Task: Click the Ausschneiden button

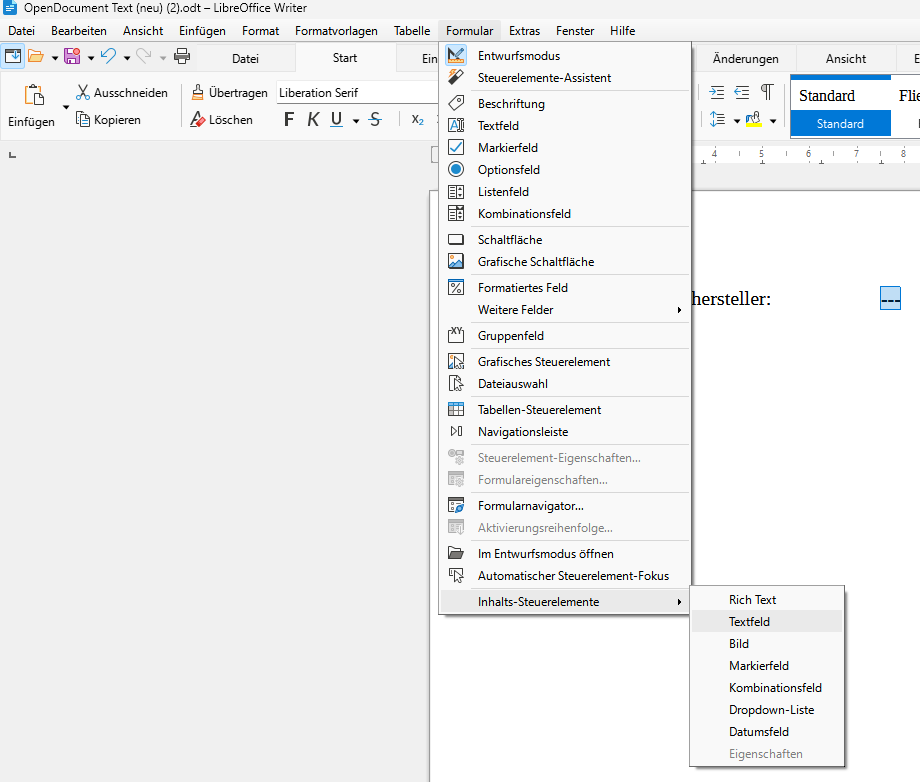Action: point(122,93)
